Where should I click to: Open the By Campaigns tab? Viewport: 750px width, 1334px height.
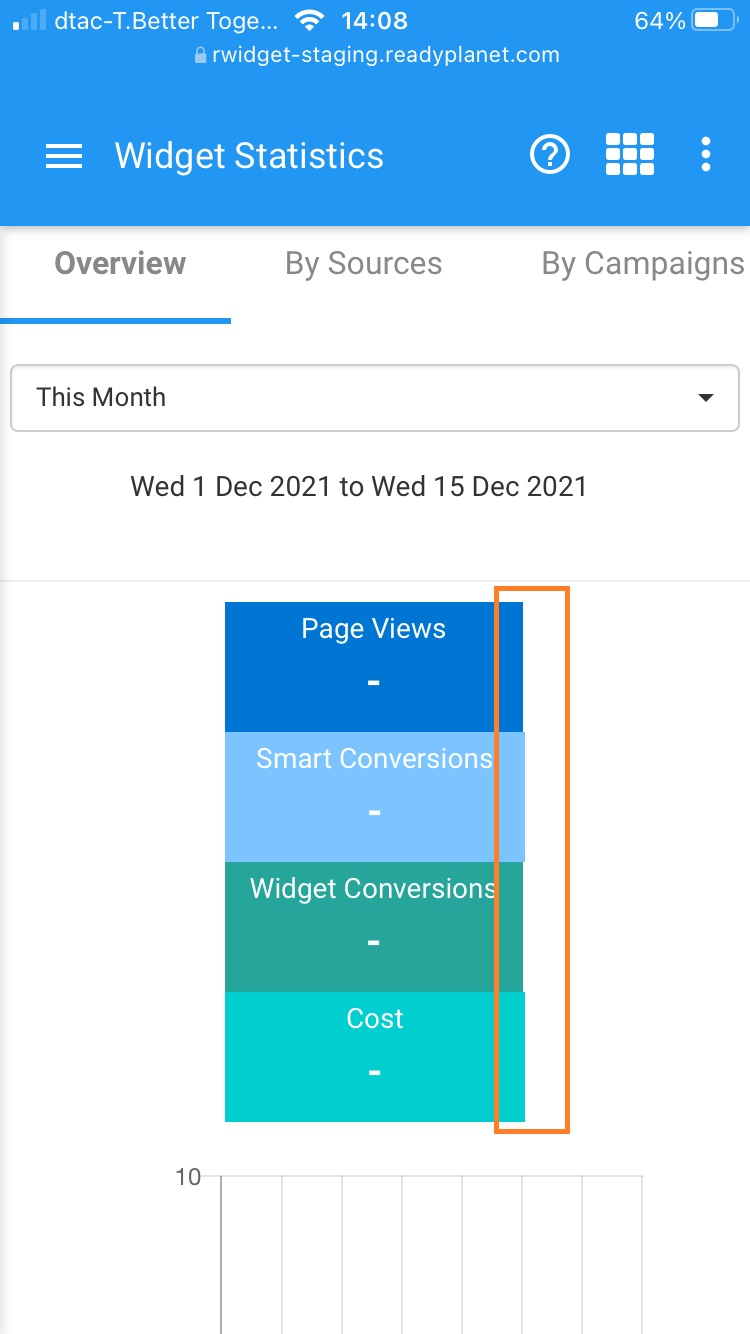[642, 264]
